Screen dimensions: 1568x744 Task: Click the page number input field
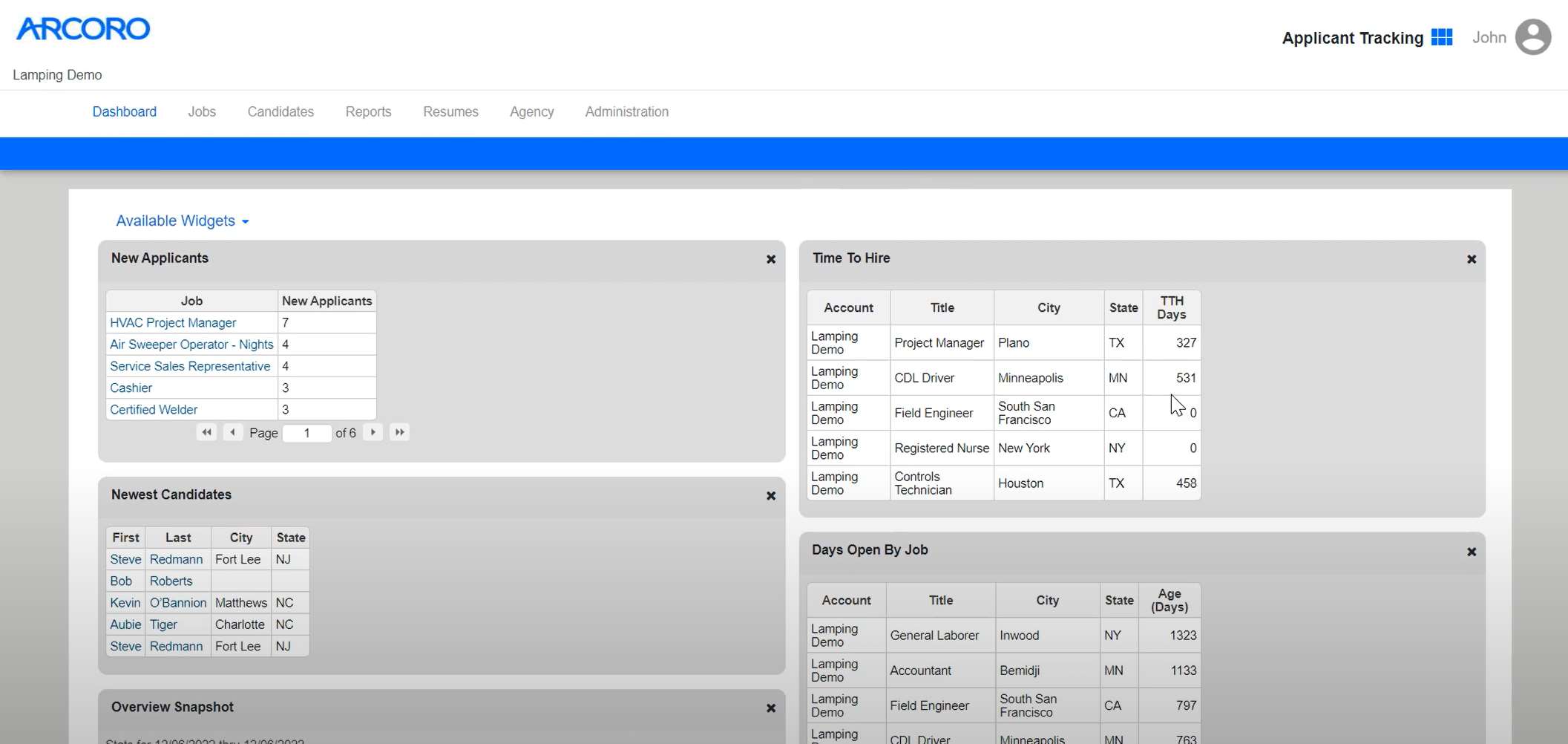(x=307, y=433)
